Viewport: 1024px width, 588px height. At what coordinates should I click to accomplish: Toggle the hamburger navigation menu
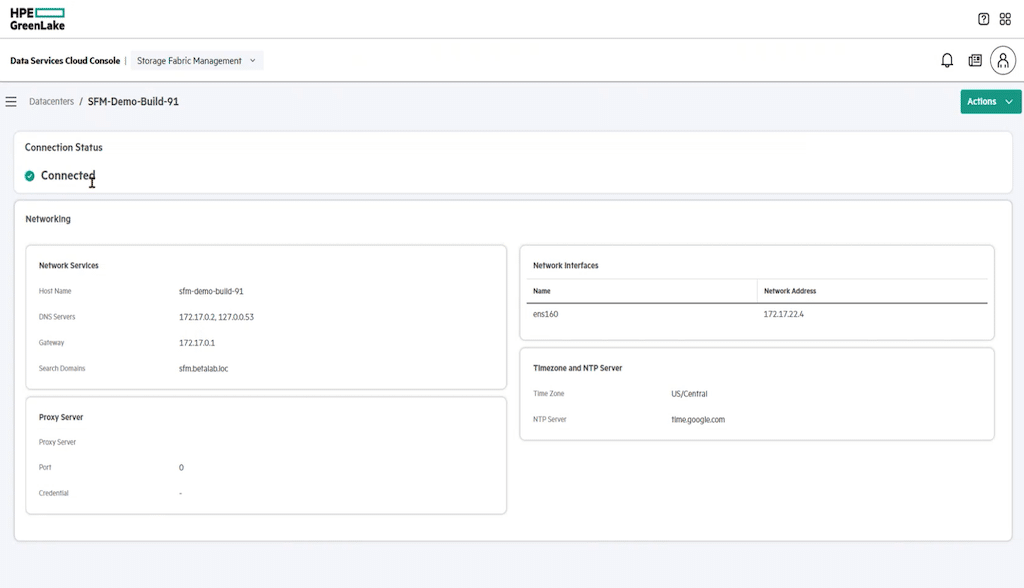pyautogui.click(x=11, y=101)
